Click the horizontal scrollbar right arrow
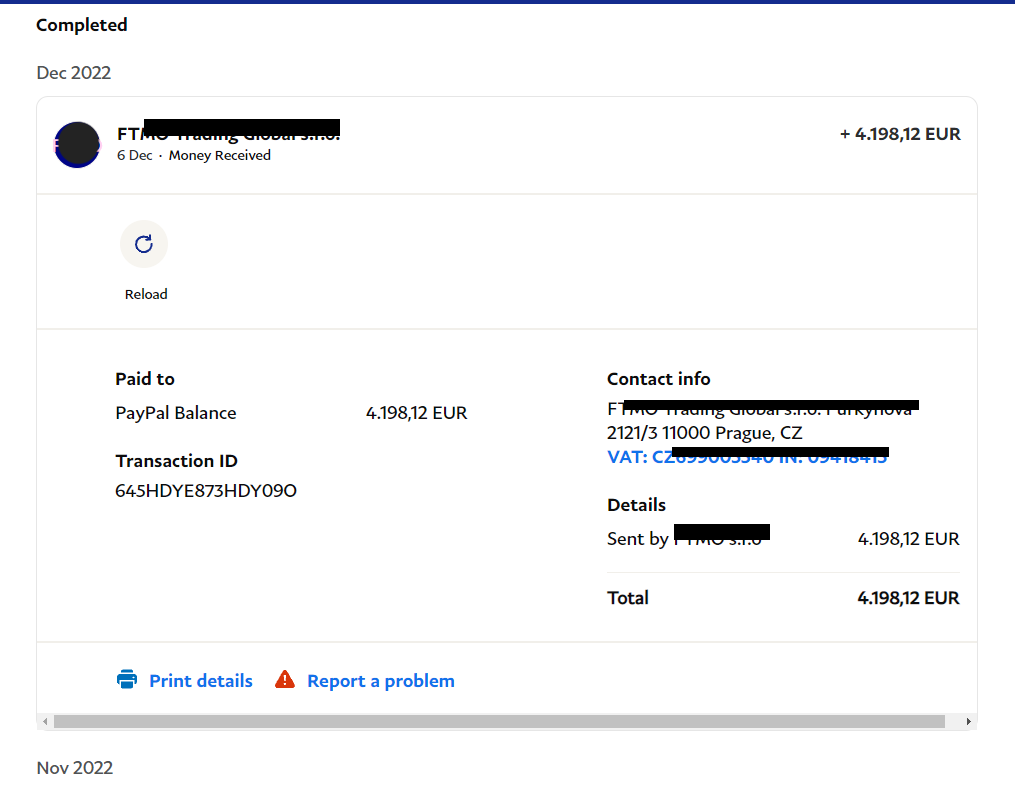This screenshot has width=1015, height=789. tap(968, 721)
